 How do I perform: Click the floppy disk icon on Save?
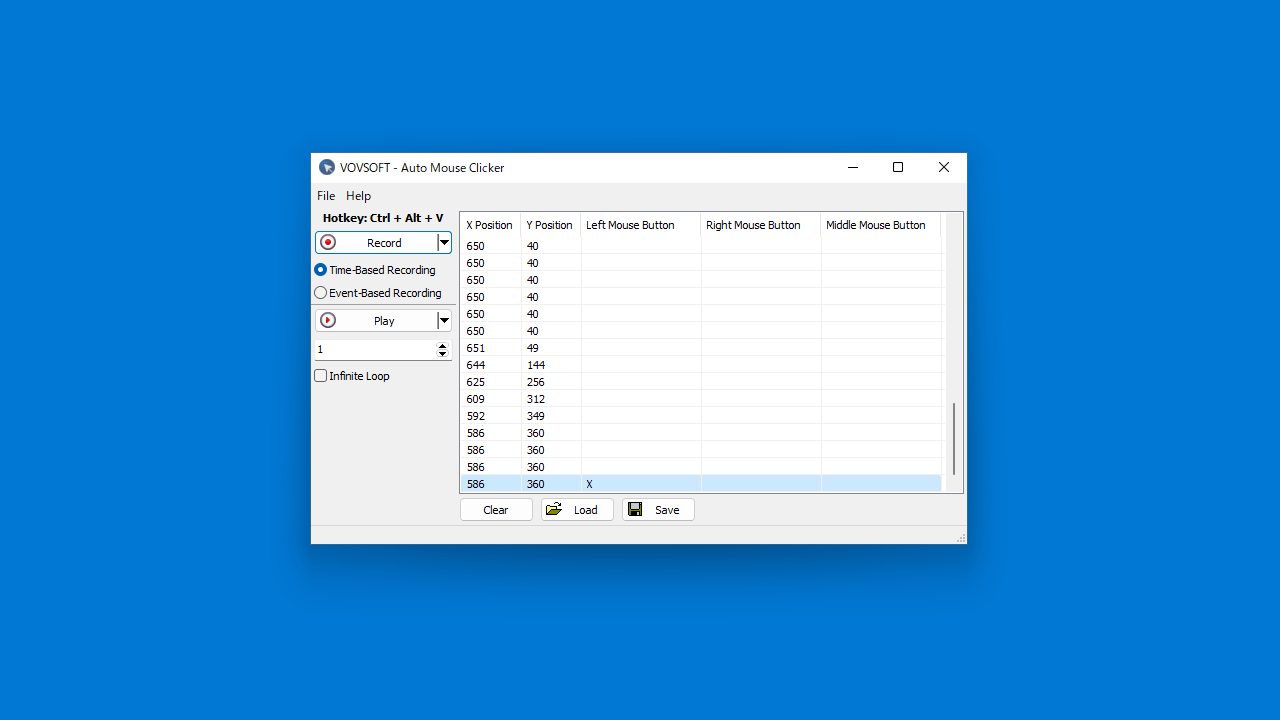tap(635, 510)
